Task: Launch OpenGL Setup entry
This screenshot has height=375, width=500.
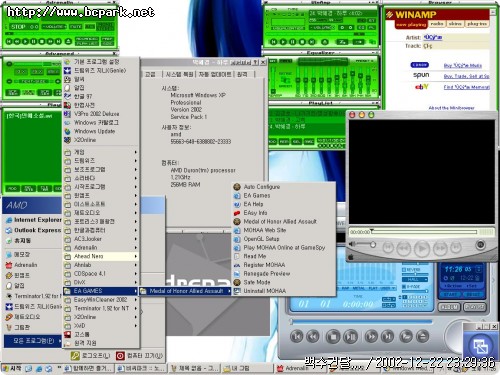Action: pos(284,239)
